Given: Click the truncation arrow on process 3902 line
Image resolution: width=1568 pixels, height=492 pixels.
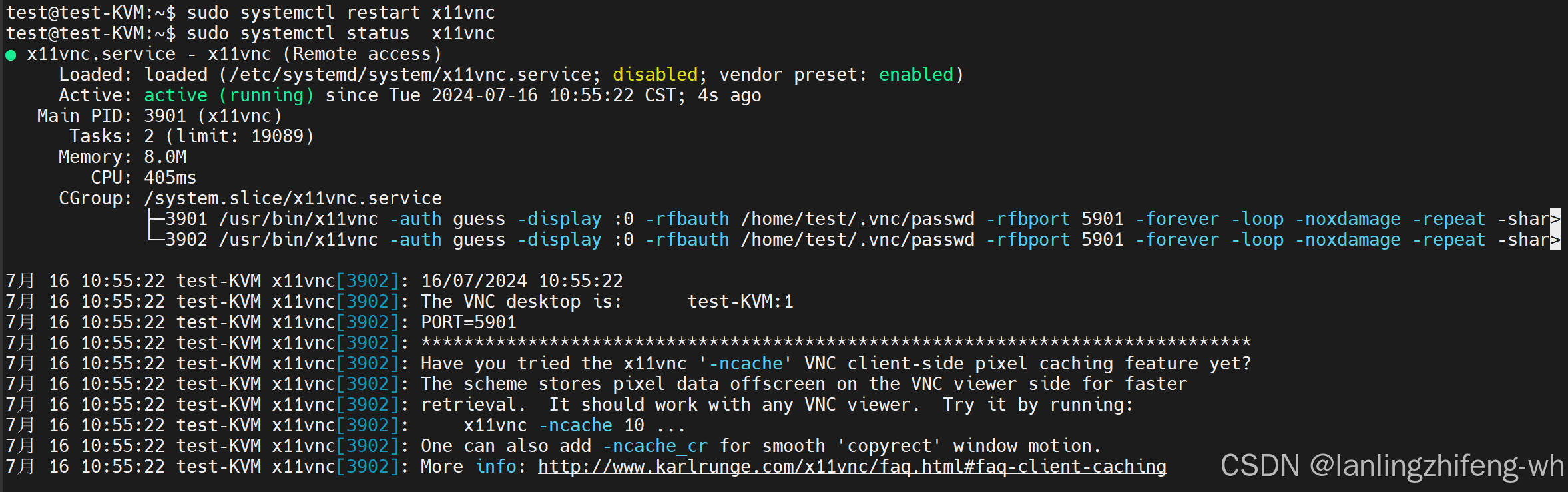Looking at the screenshot, I should pos(1555,239).
